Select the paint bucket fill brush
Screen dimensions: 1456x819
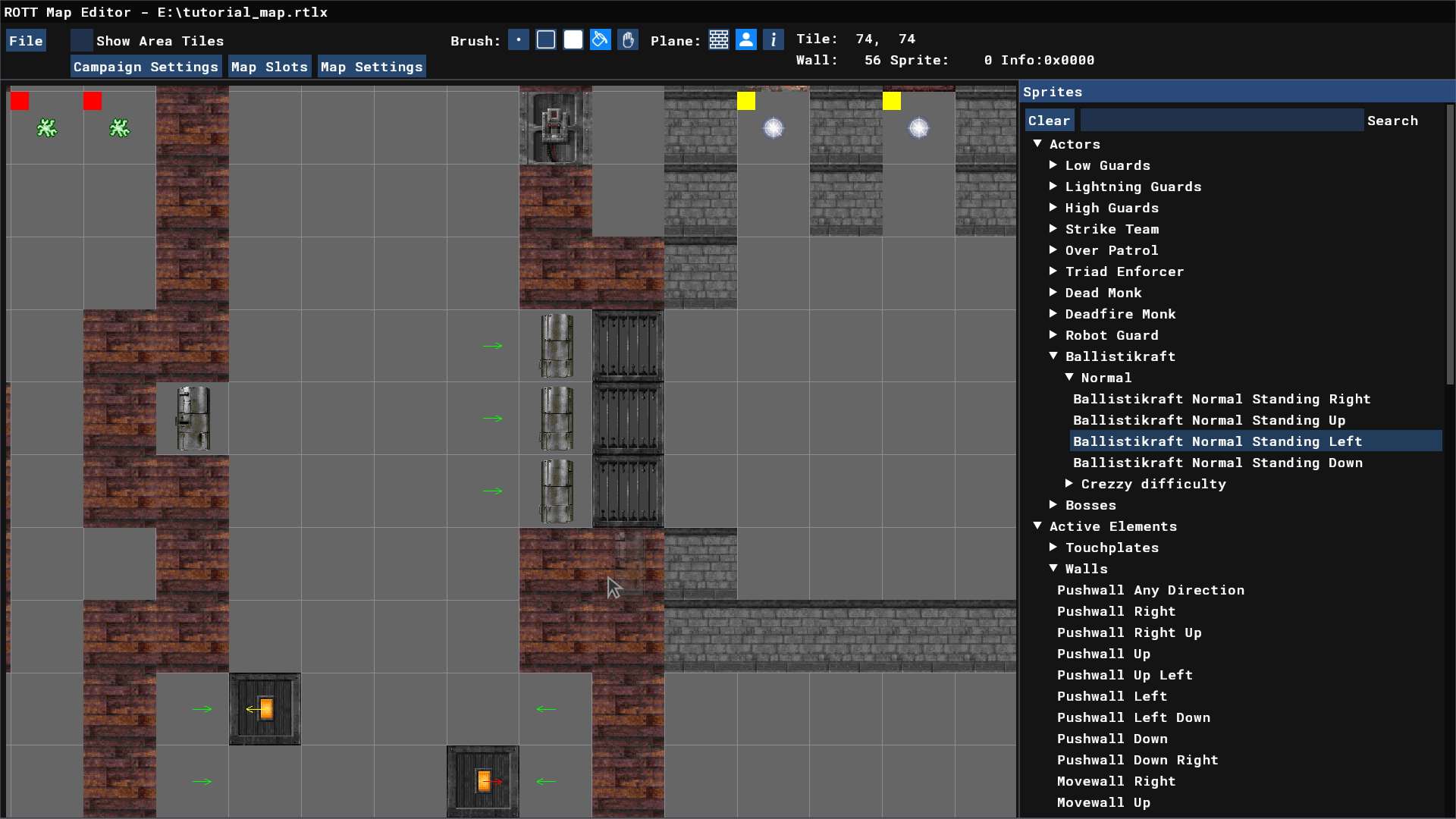[601, 40]
